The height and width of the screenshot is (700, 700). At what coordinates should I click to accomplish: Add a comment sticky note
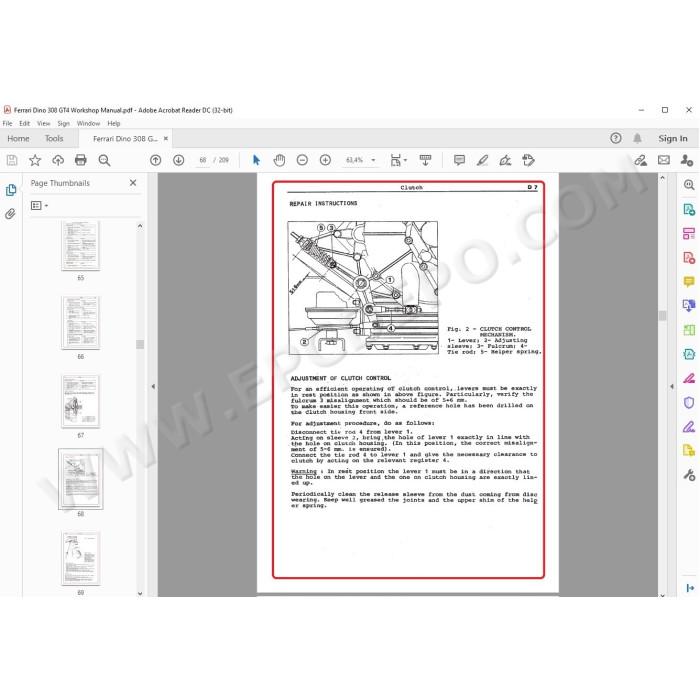459,160
